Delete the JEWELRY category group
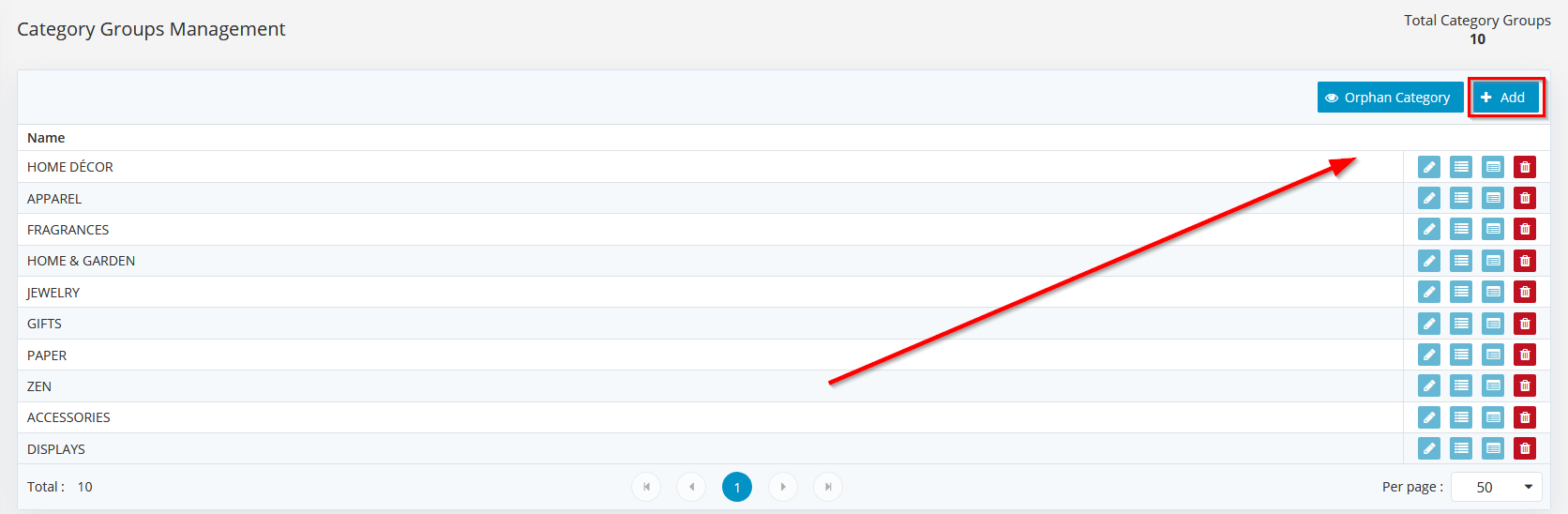This screenshot has height=514, width=1568. tap(1525, 292)
